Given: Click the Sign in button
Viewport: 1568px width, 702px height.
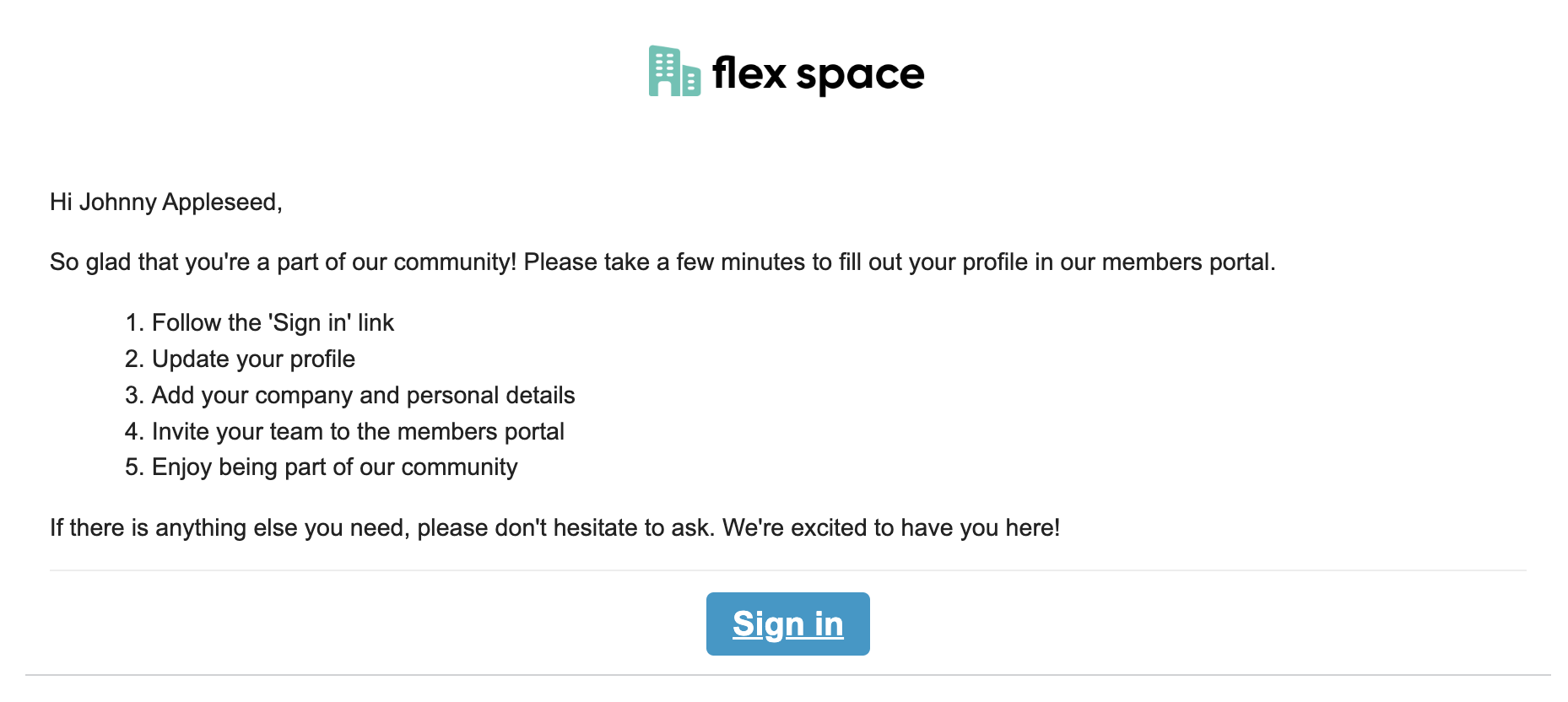Looking at the screenshot, I should [x=787, y=624].
